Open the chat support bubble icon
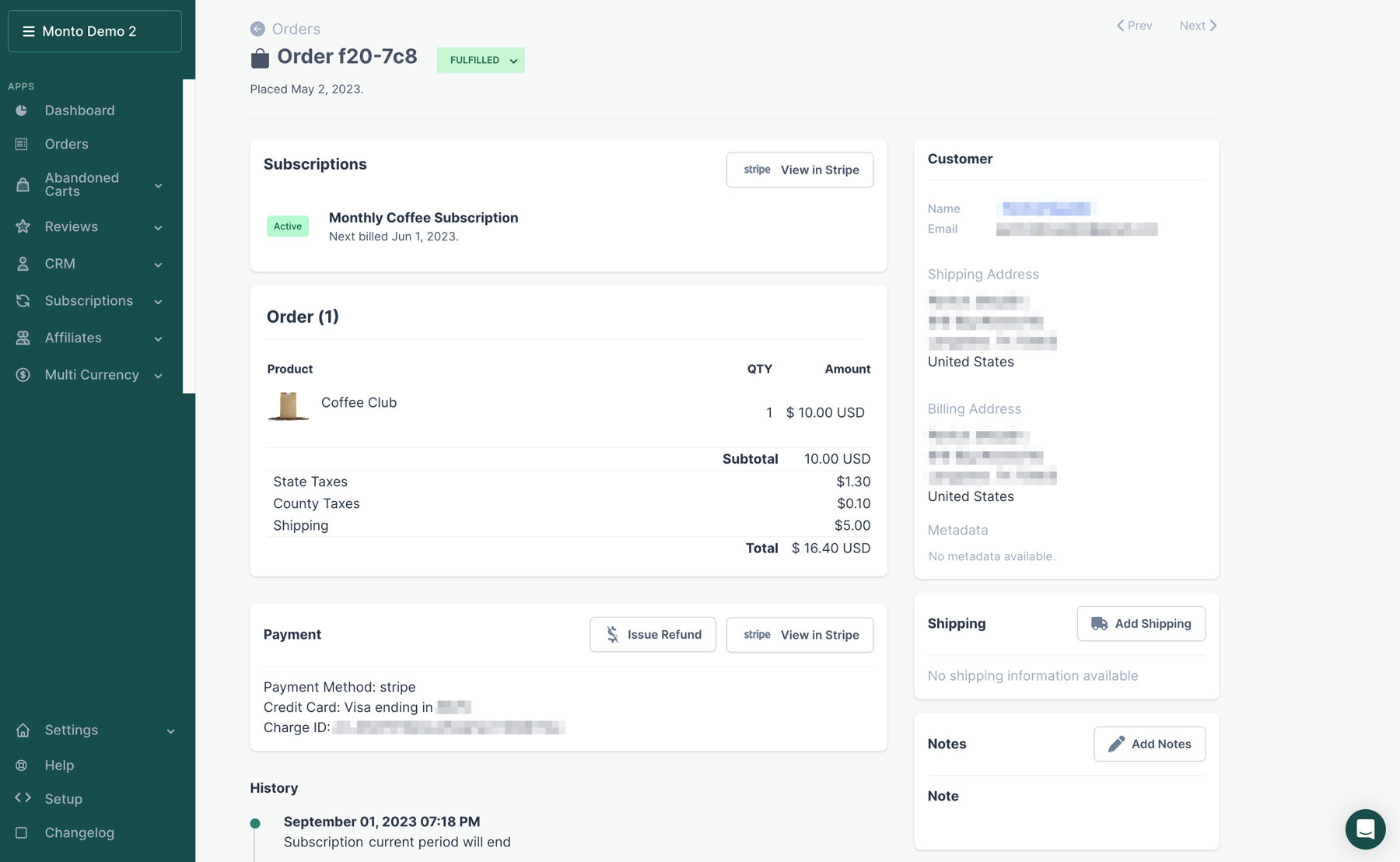1400x862 pixels. click(x=1365, y=829)
